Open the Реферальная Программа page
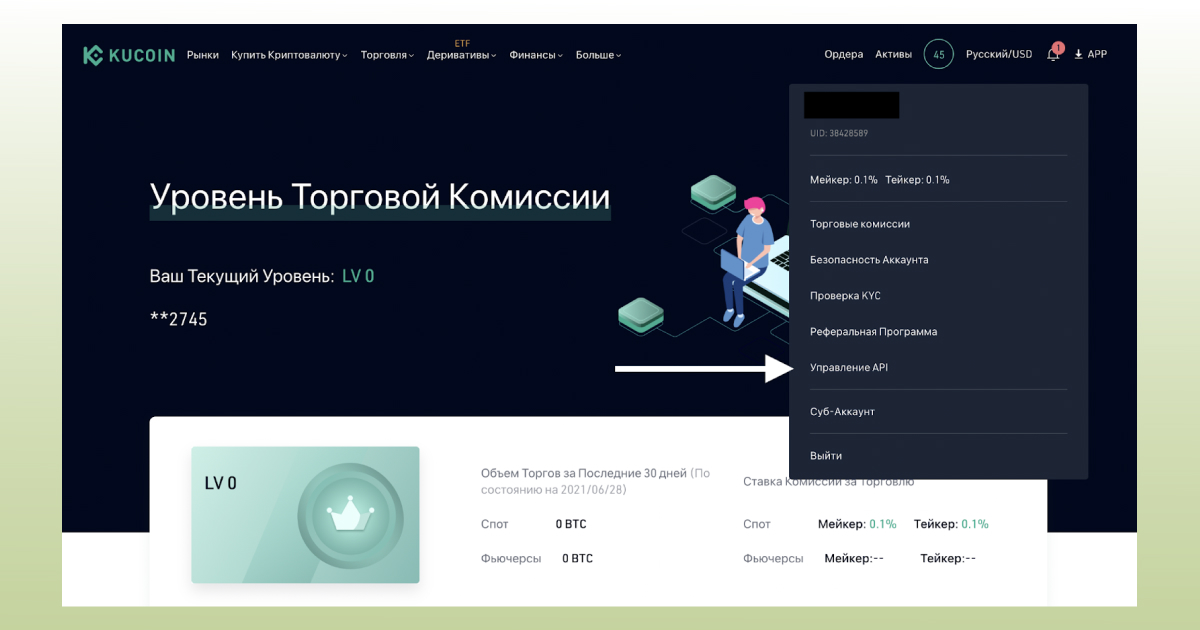 [873, 331]
